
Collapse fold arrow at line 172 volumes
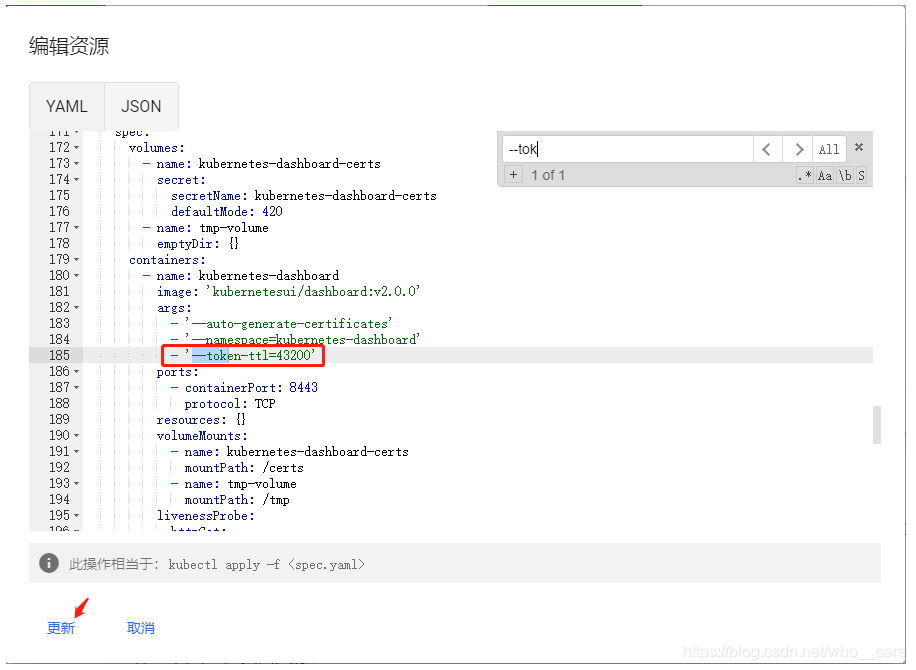pyautogui.click(x=77, y=148)
